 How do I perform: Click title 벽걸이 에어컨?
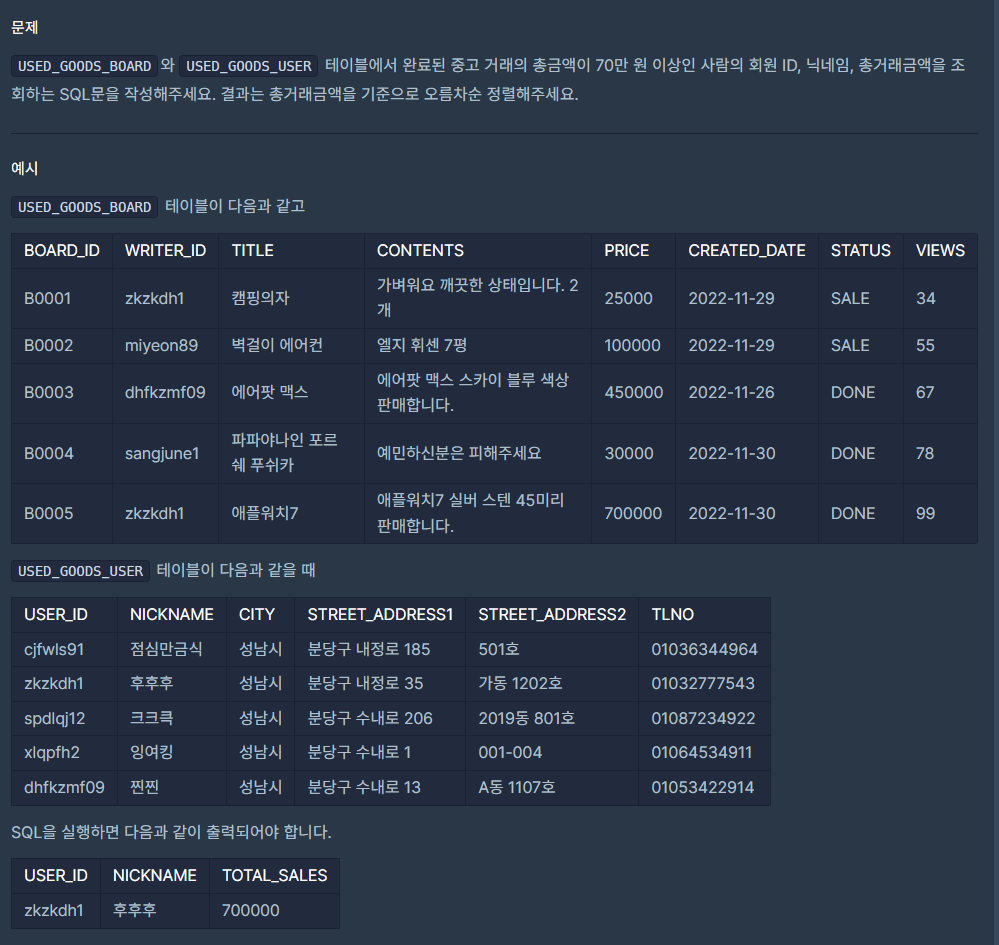pyautogui.click(x=277, y=345)
